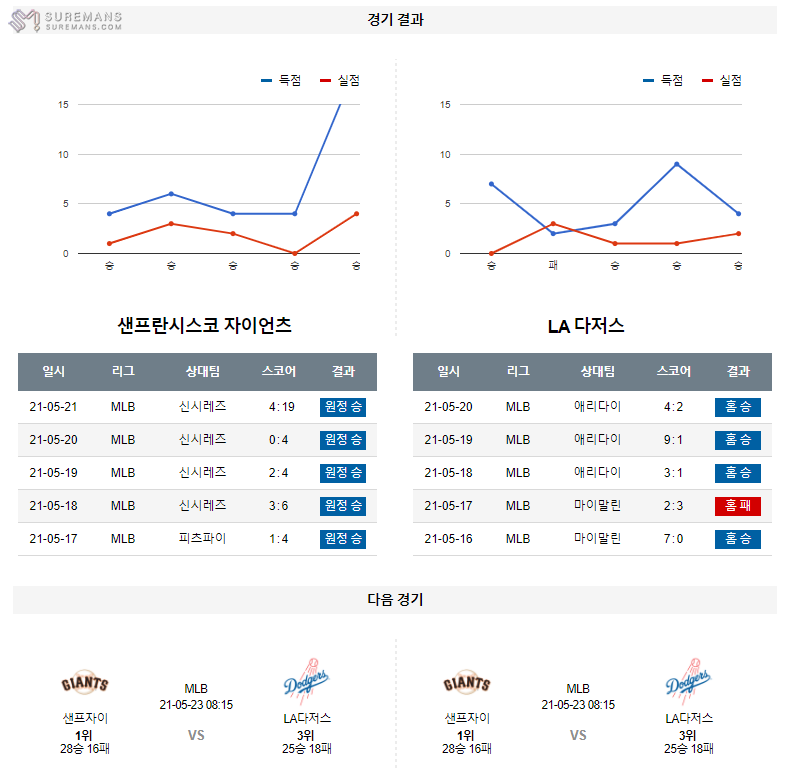This screenshot has width=786, height=783.
Task: Click the LA 다저스 team title
Action: tap(586, 325)
